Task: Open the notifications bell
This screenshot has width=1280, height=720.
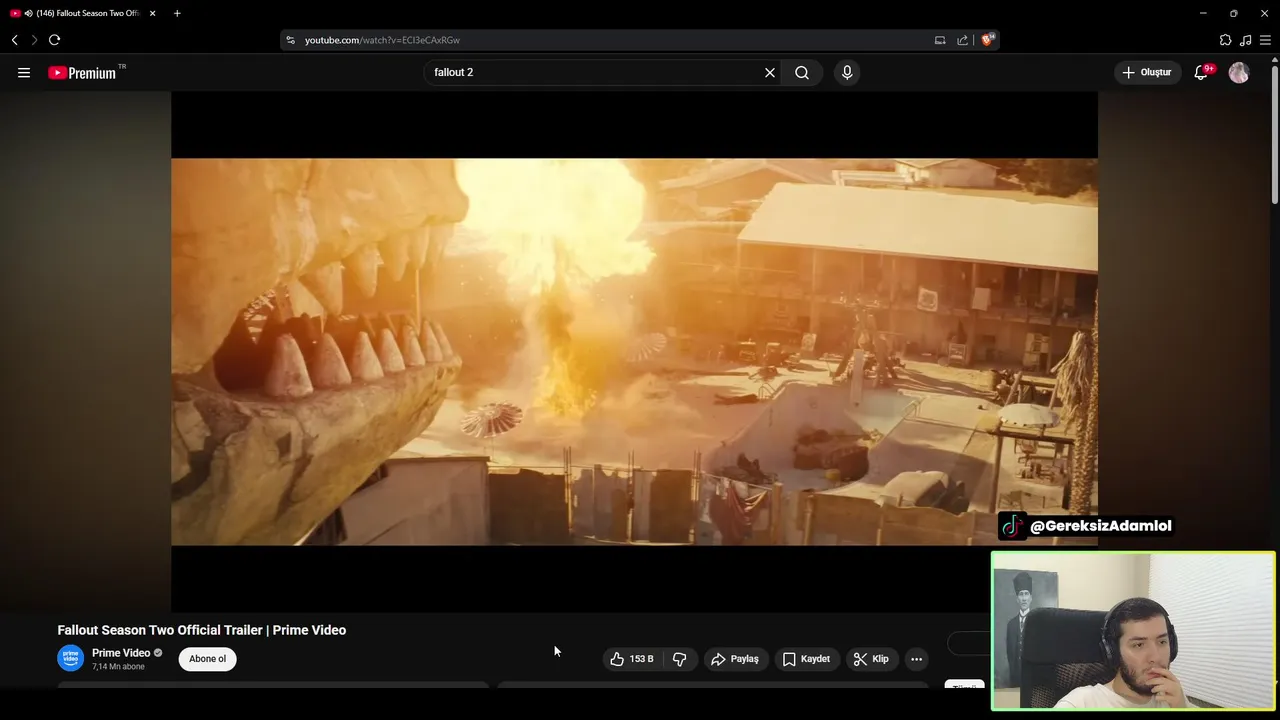Action: click(1201, 72)
